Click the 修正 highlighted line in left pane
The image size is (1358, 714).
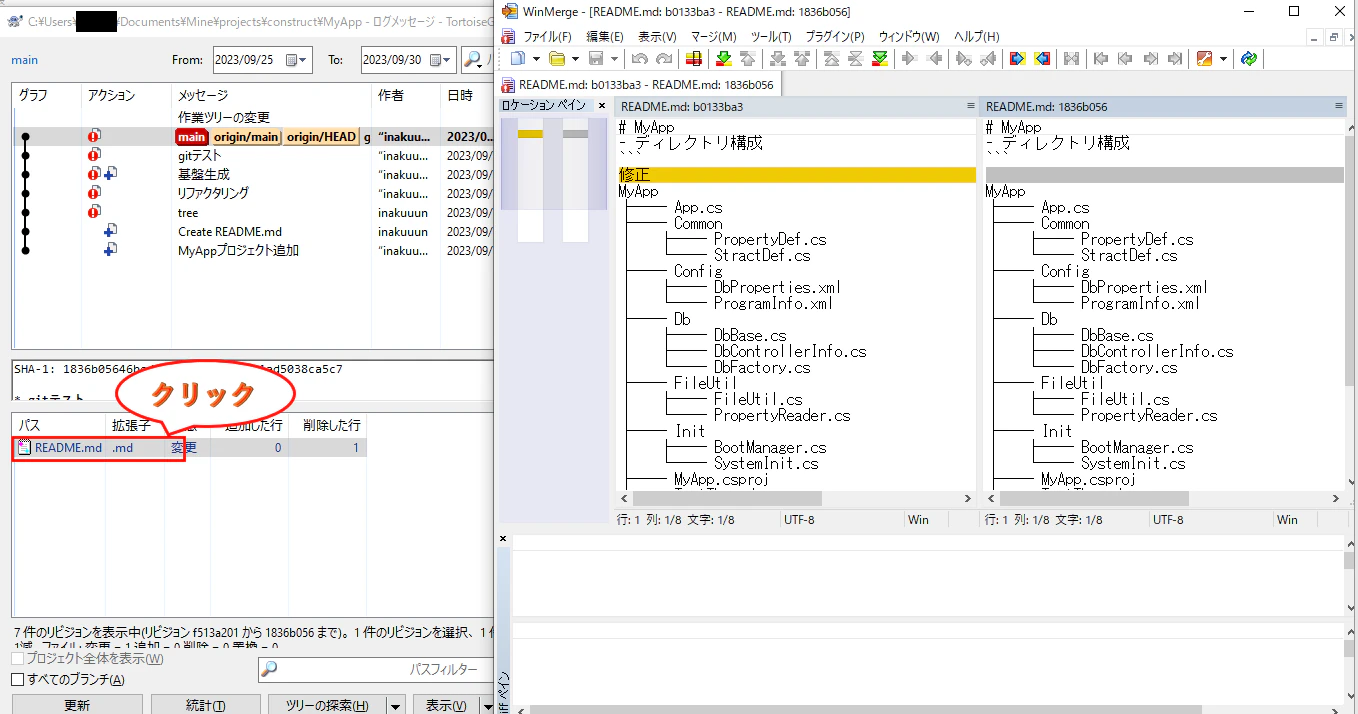pos(797,175)
